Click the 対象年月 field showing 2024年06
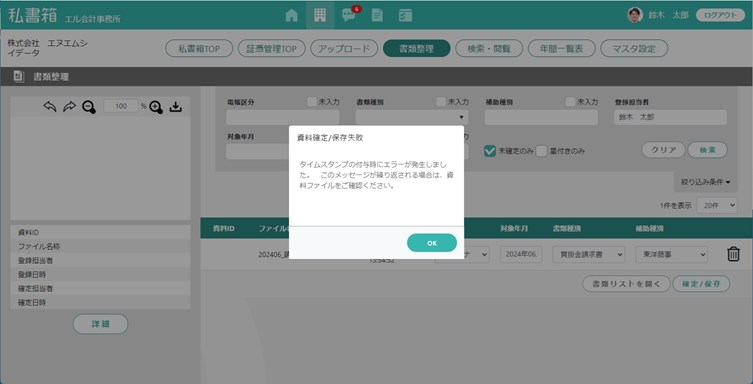753x384 pixels. 521,254
